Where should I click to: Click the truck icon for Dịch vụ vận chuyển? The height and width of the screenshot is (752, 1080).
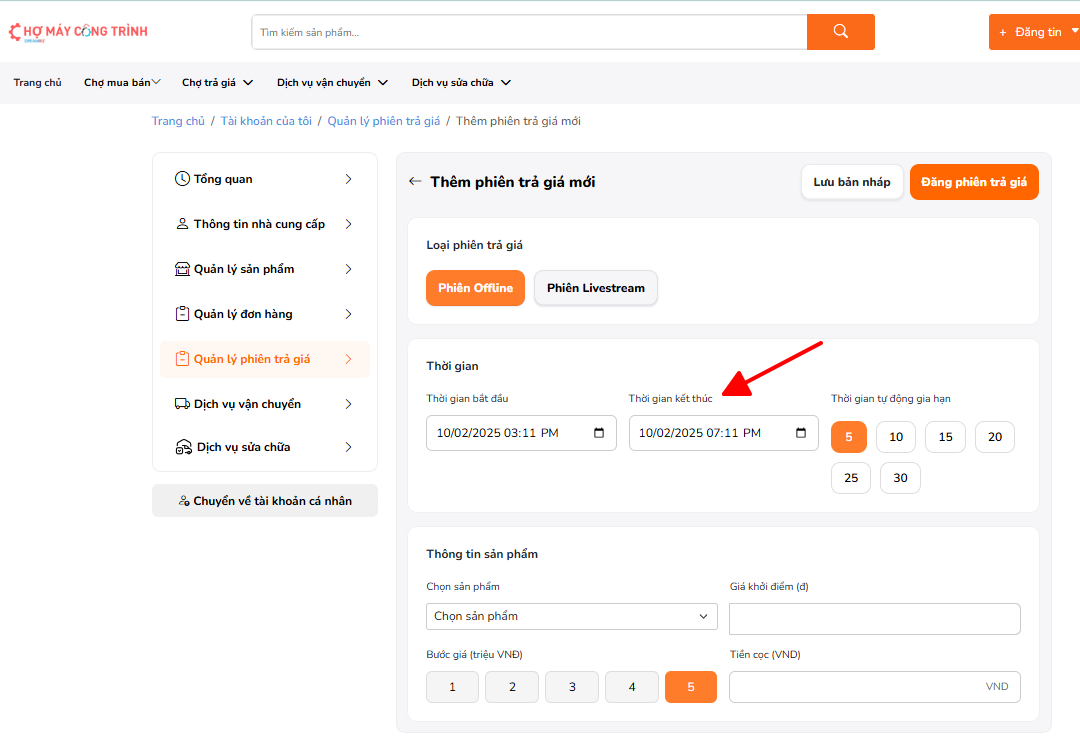182,404
